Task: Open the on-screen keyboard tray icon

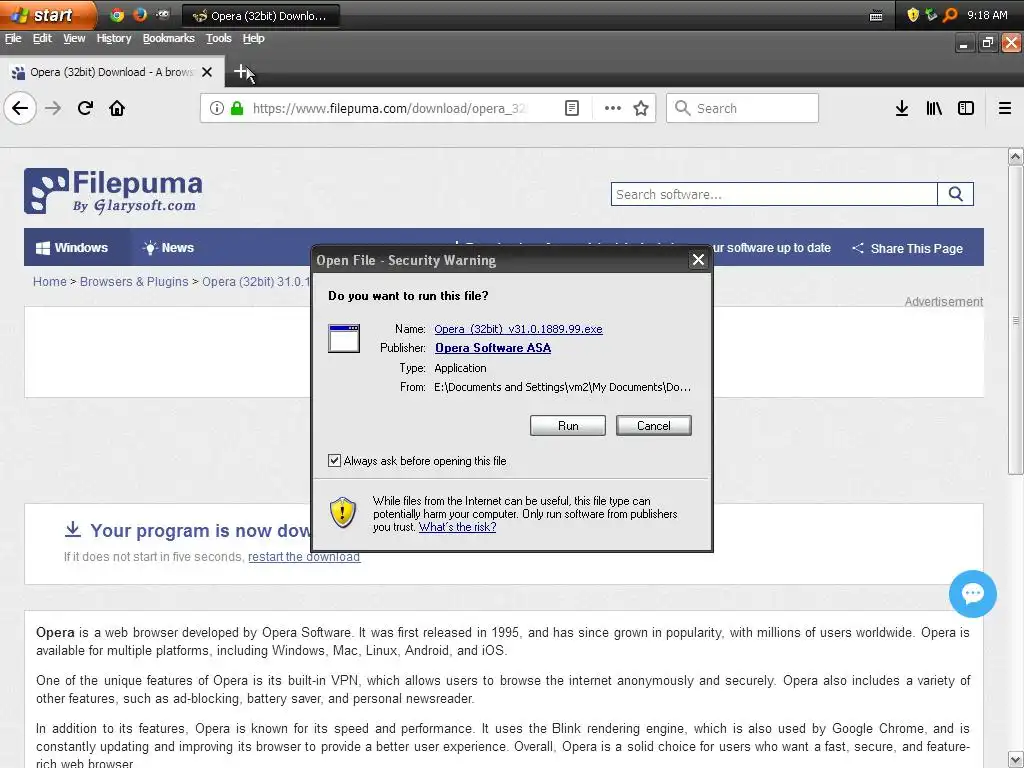Action: click(876, 16)
